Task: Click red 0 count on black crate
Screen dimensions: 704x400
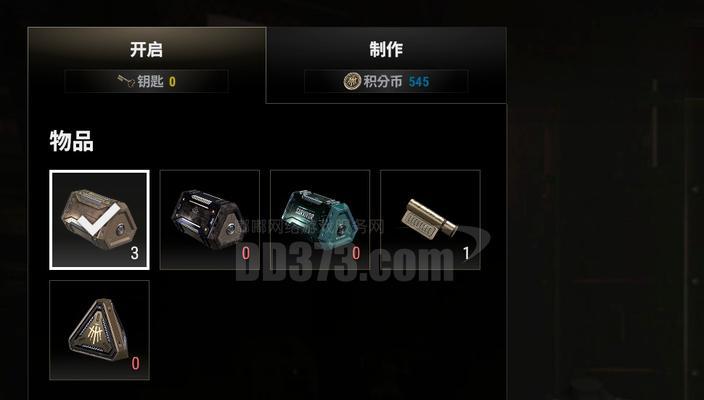Action: click(x=246, y=254)
